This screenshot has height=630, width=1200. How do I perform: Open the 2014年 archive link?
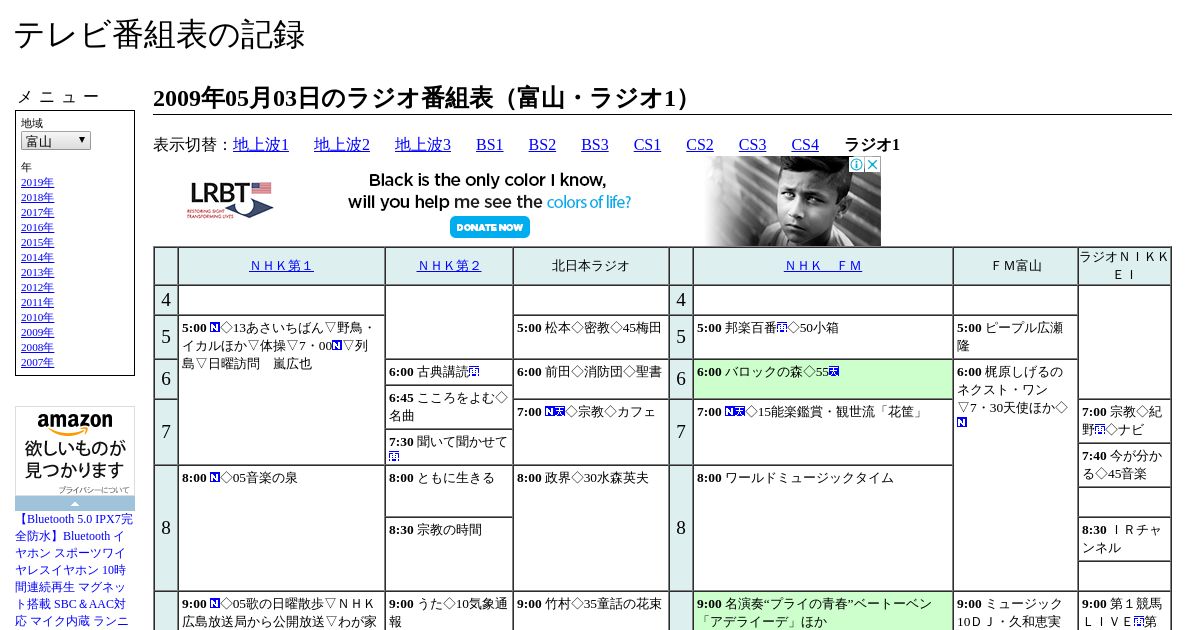pos(37,257)
